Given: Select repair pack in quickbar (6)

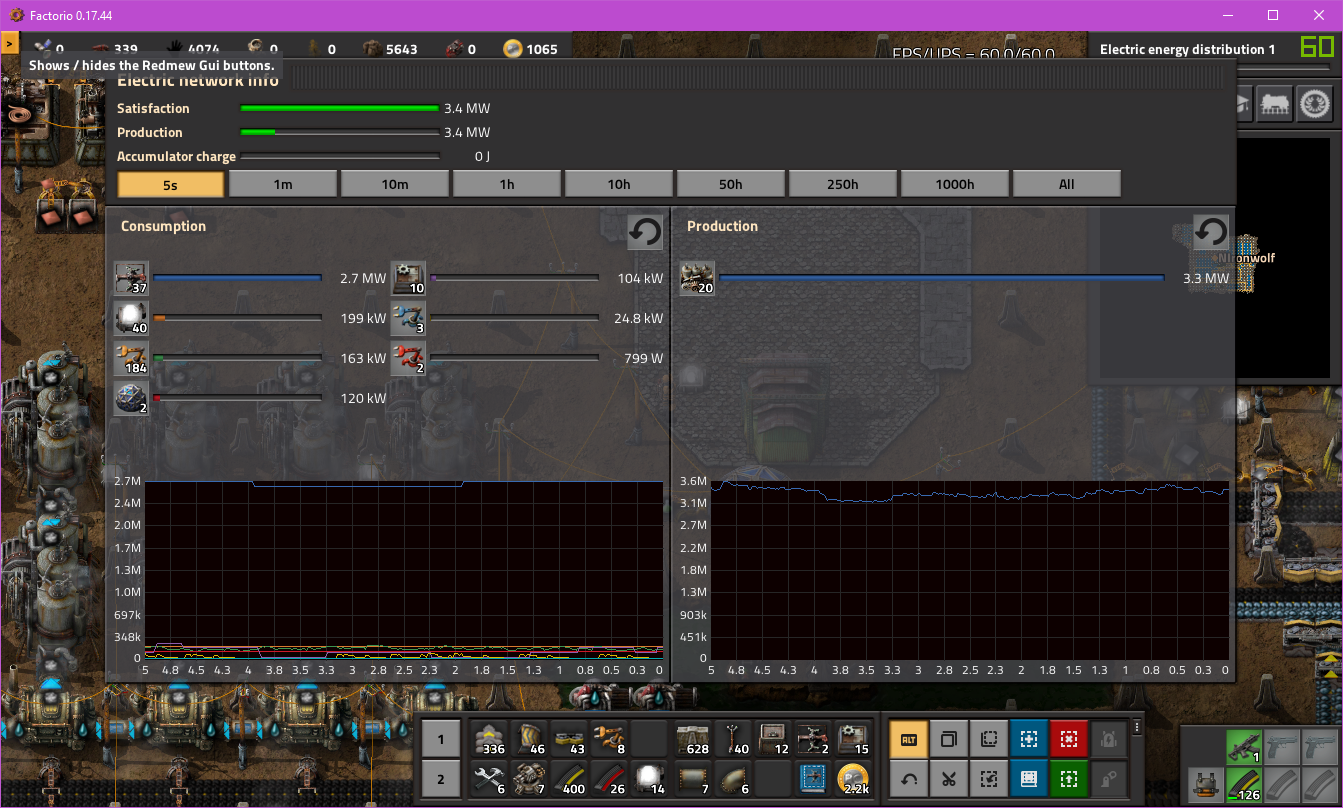Looking at the screenshot, I should [490, 778].
